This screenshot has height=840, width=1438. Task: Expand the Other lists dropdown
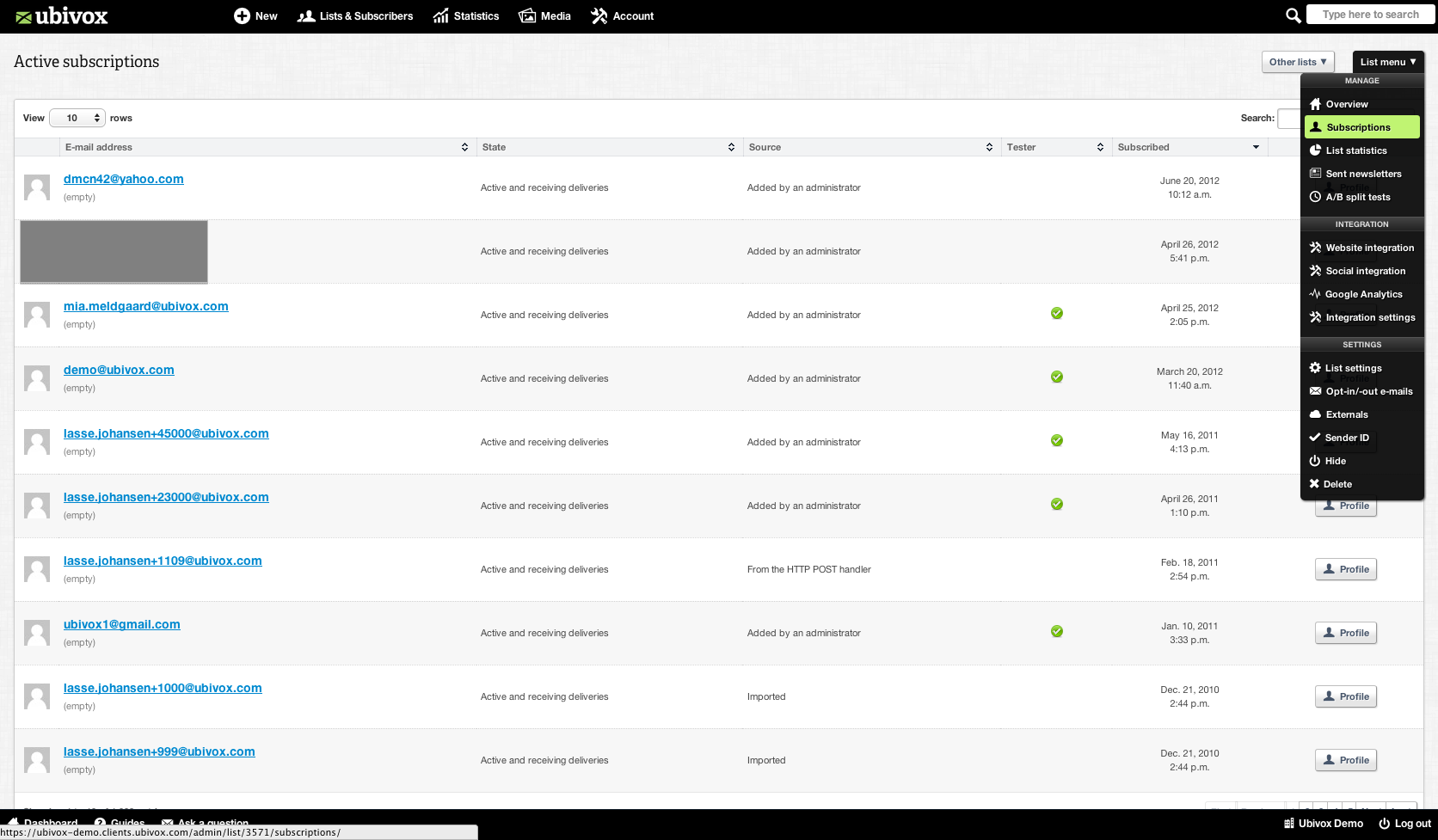[x=1298, y=62]
